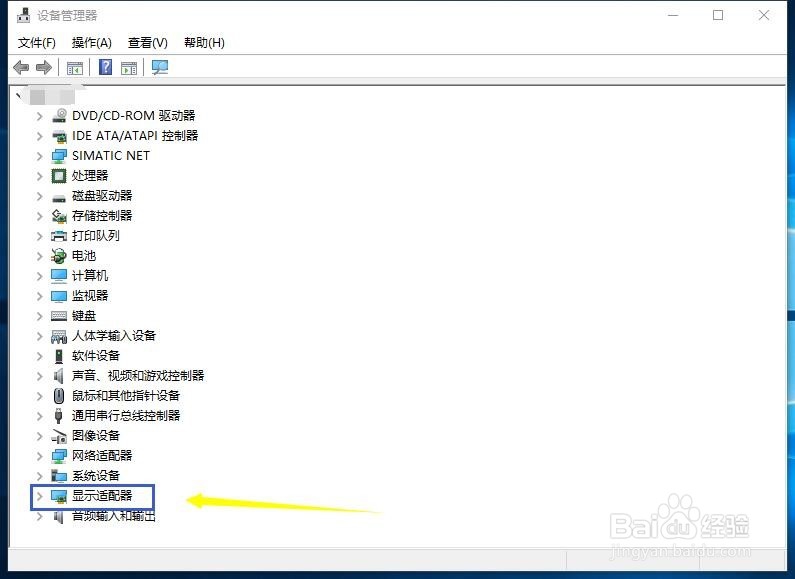The width and height of the screenshot is (795, 579).
Task: Select the 软件设备 label
Action: [96, 356]
